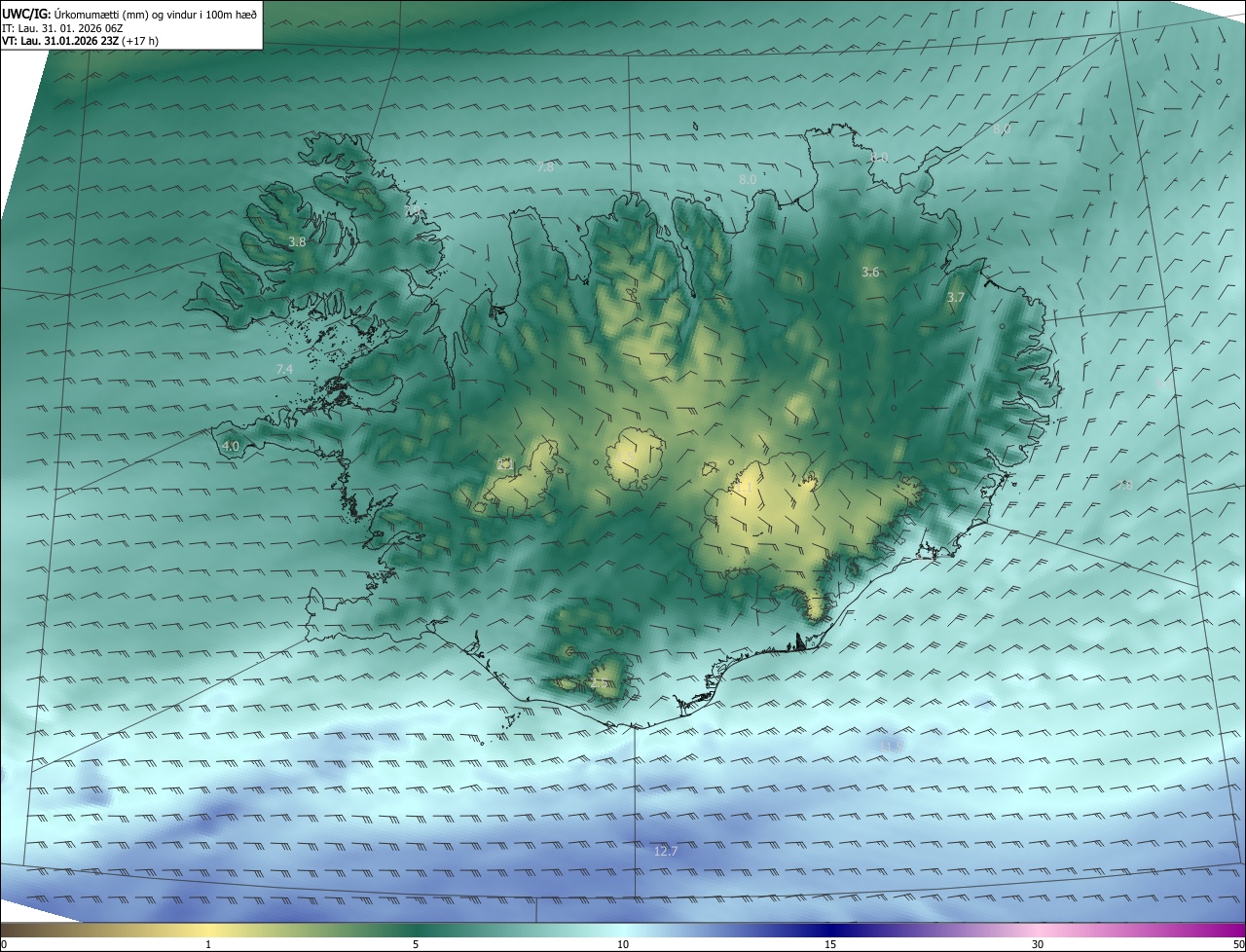Click the color scale label '30'

pos(1038,944)
